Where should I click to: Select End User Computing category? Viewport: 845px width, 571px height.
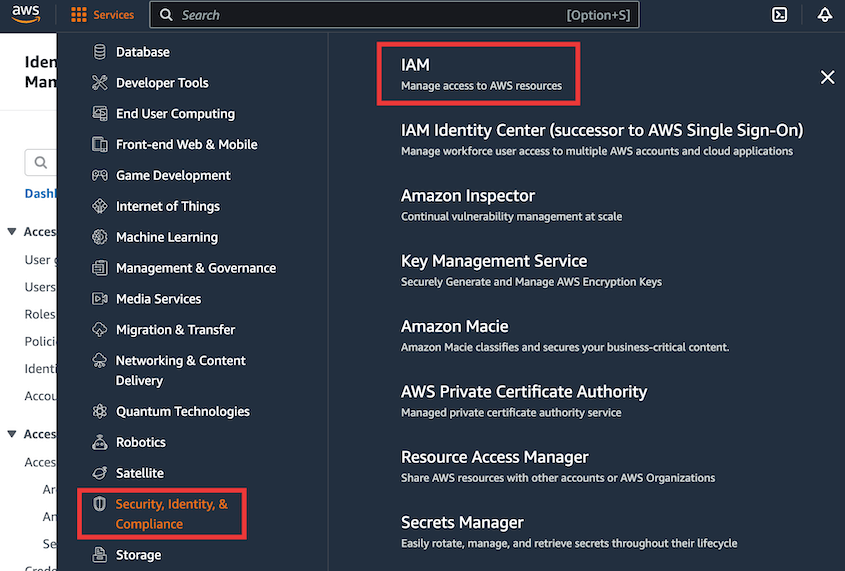[176, 114]
